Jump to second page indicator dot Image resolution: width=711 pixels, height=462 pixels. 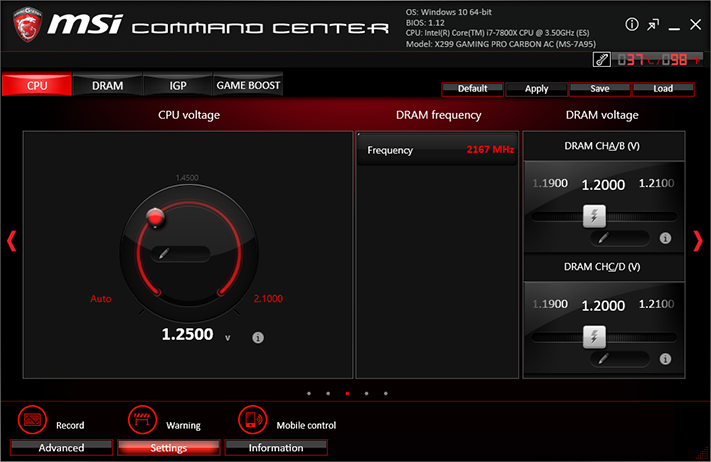click(328, 394)
